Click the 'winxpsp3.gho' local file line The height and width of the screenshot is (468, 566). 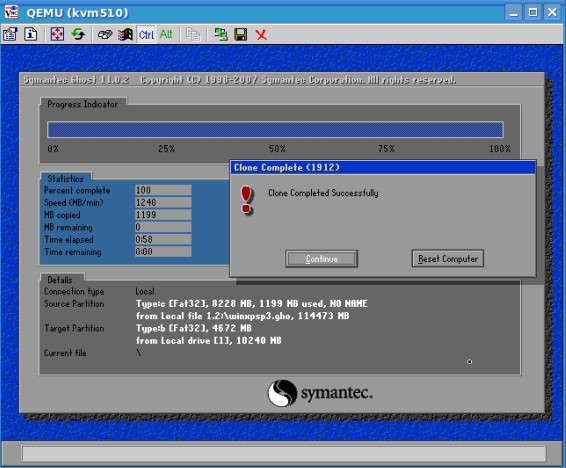tap(242, 316)
